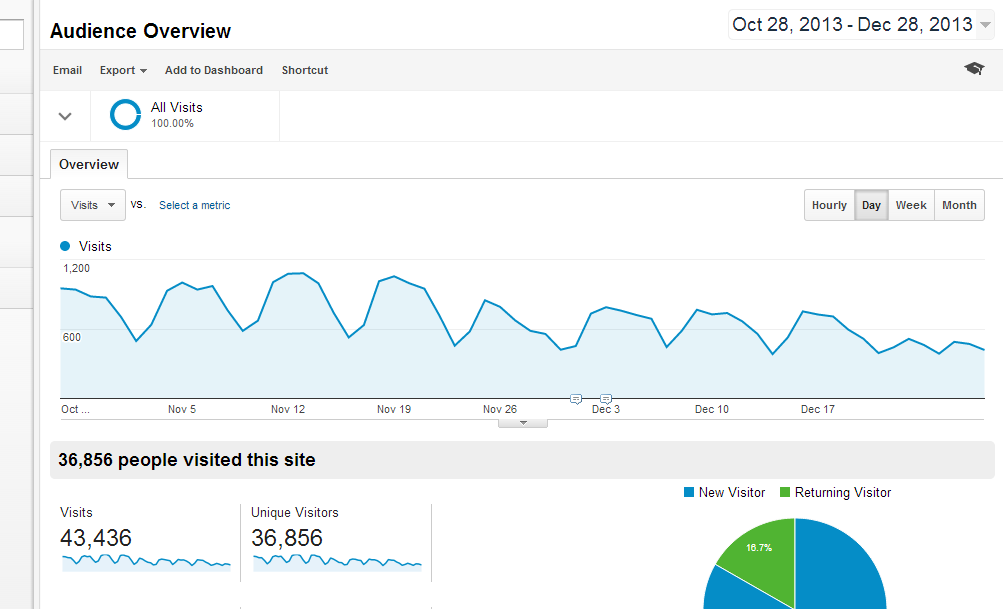The image size is (1003, 609).
Task: Click the Visits total 43,436
Action: [96, 538]
